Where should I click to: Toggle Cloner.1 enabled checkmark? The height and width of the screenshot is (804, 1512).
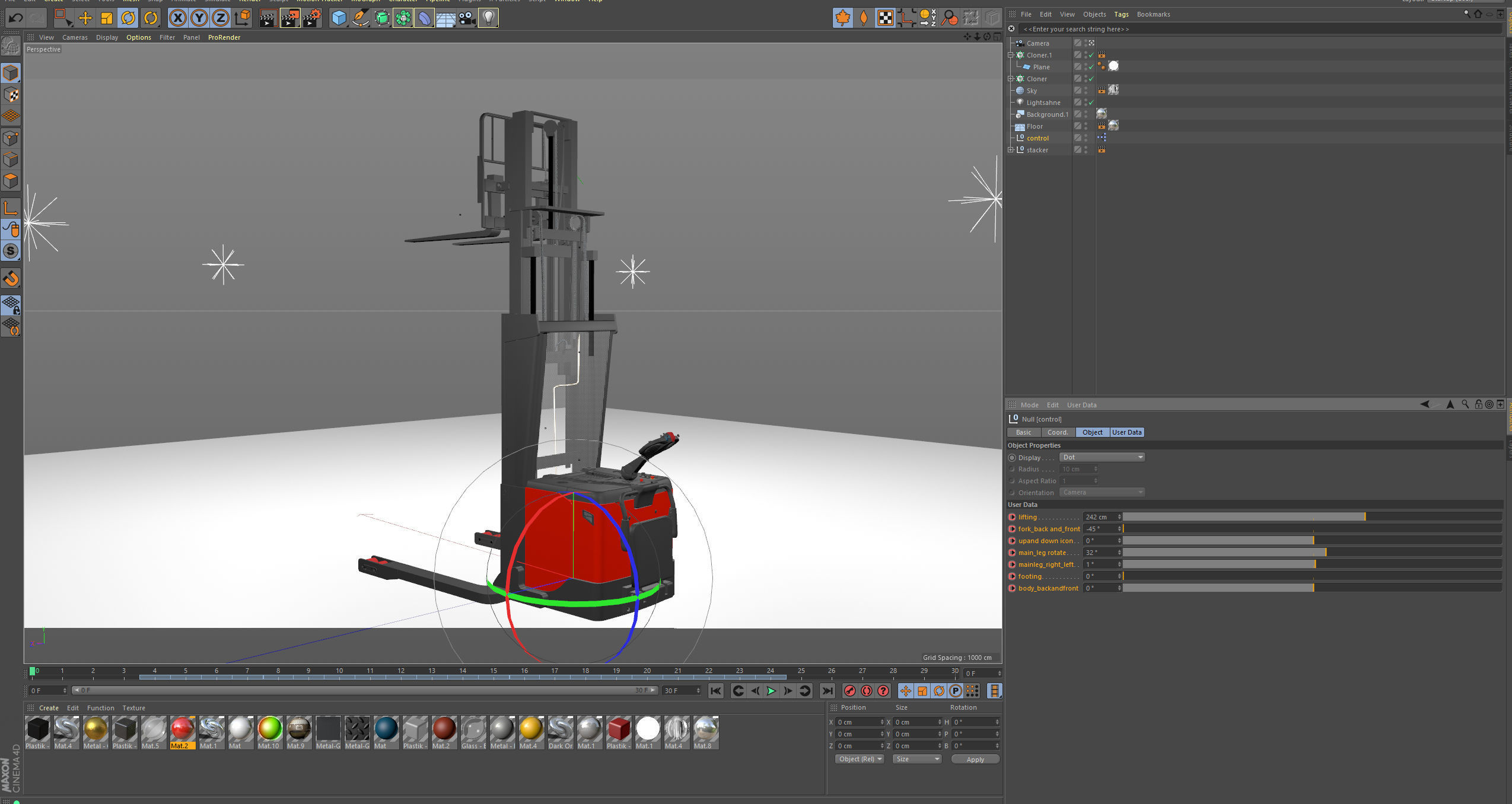click(1091, 55)
